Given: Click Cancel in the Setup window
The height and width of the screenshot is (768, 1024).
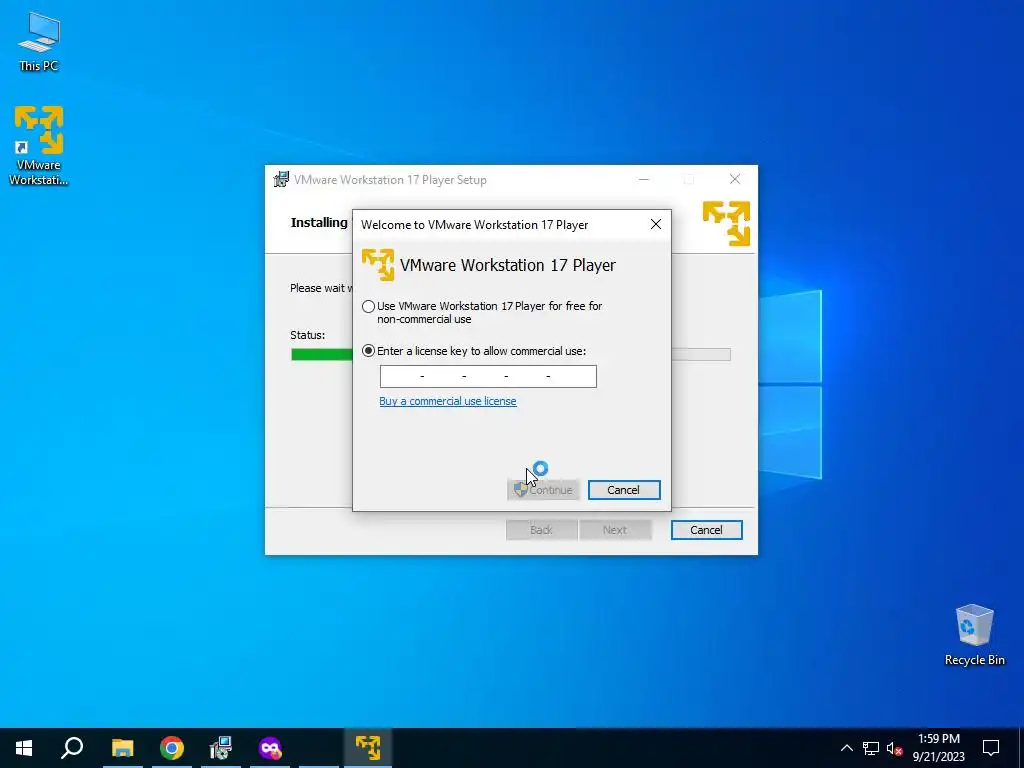Looking at the screenshot, I should pos(706,530).
